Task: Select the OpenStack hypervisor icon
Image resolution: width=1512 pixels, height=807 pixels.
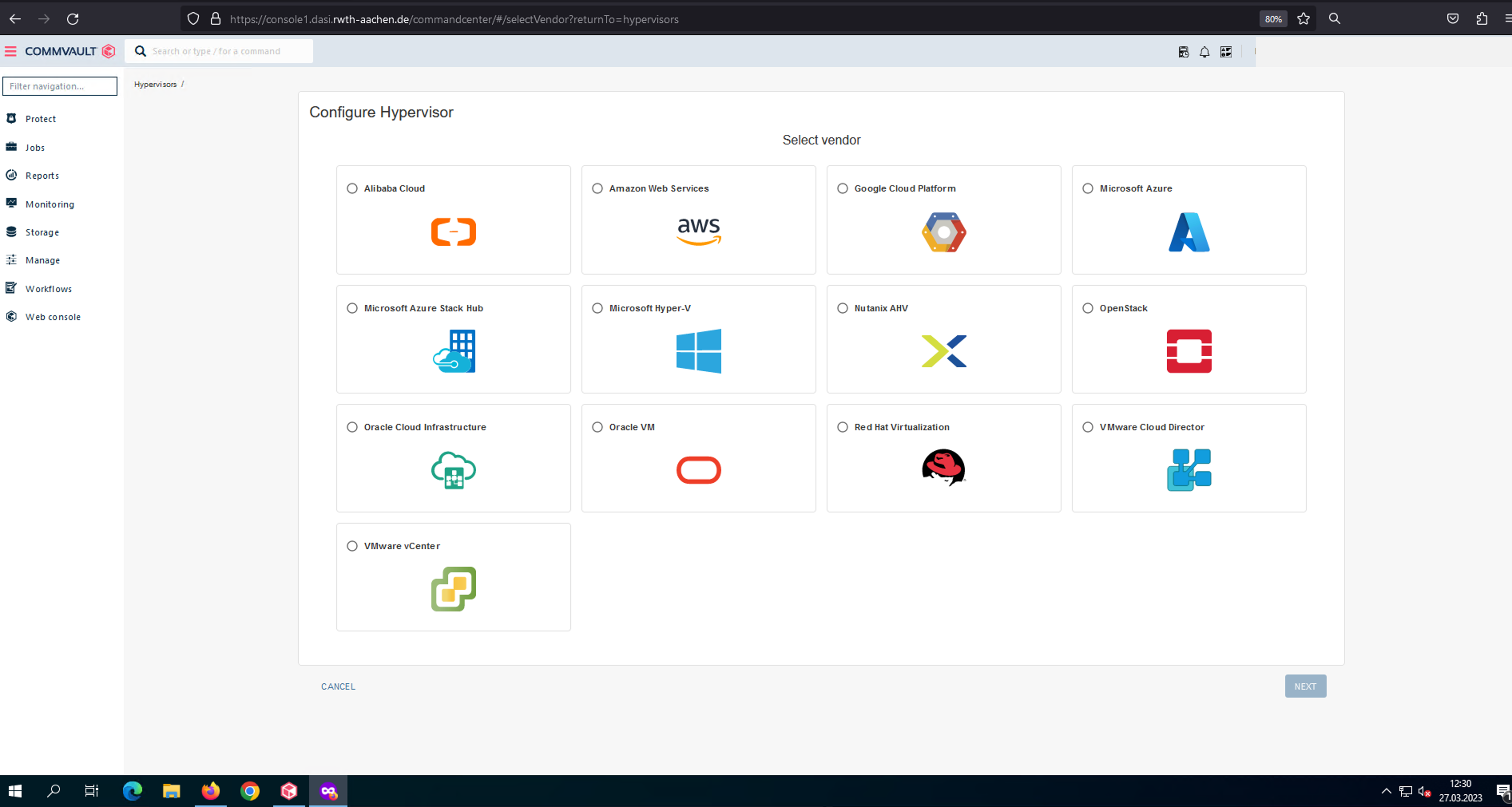Action: 1189,350
